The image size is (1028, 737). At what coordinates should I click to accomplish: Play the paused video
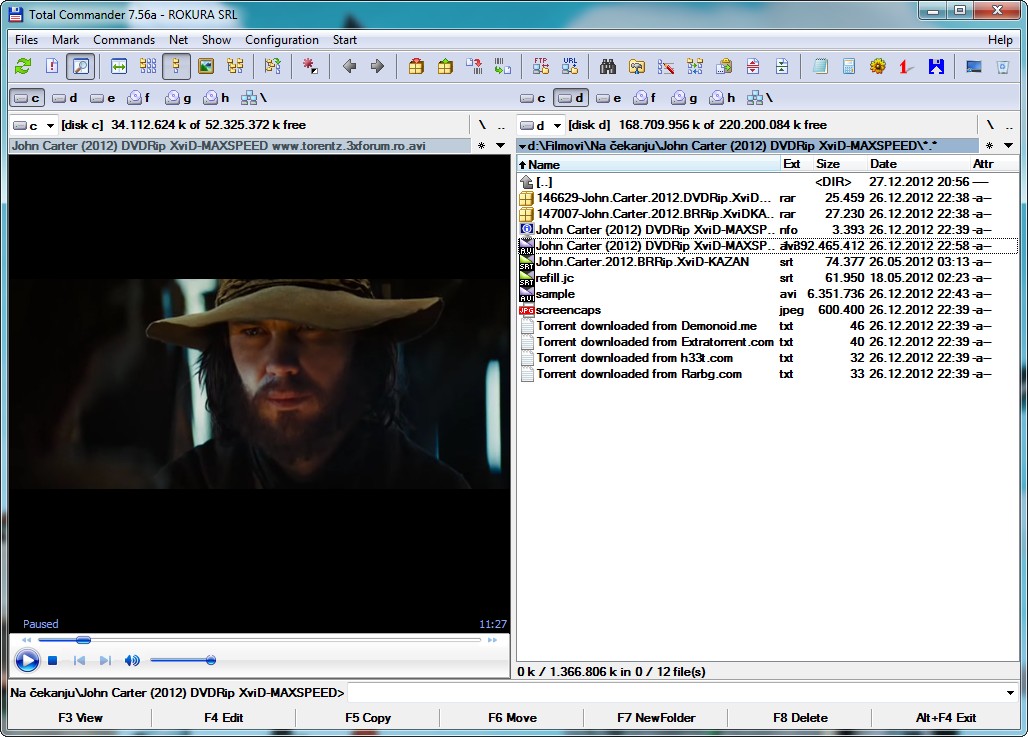[27, 660]
